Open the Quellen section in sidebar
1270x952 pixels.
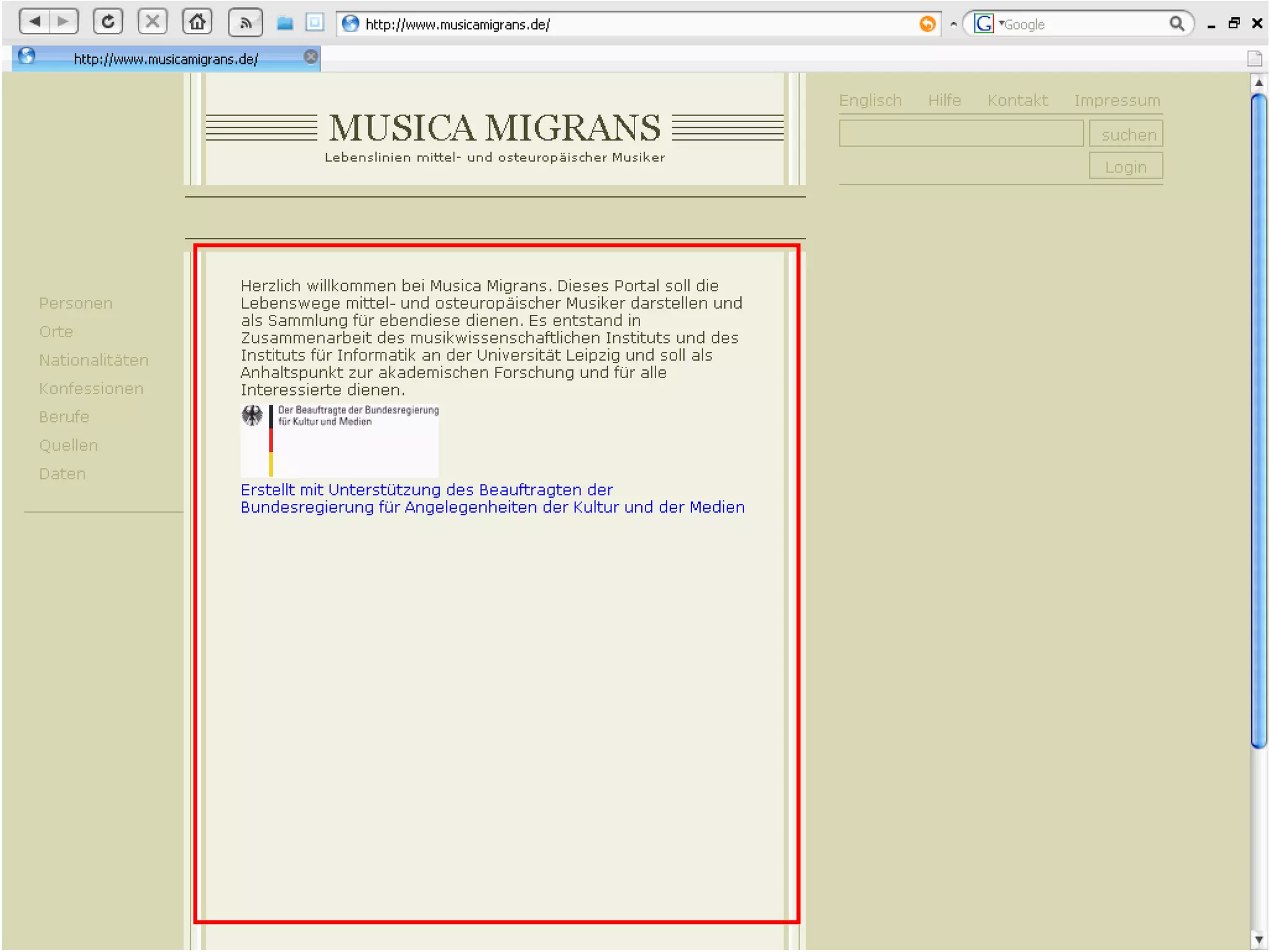click(68, 445)
